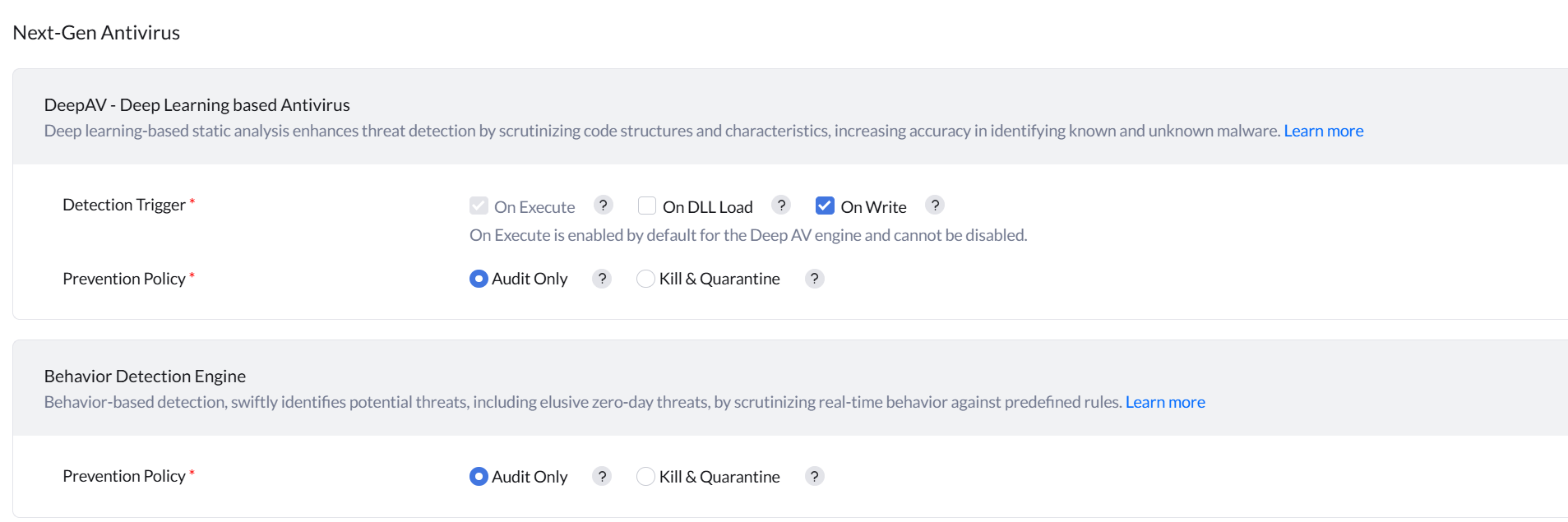Viewport: 1568px width, 522px height.
Task: Select Audit Only radio under DeepAV
Action: (479, 279)
